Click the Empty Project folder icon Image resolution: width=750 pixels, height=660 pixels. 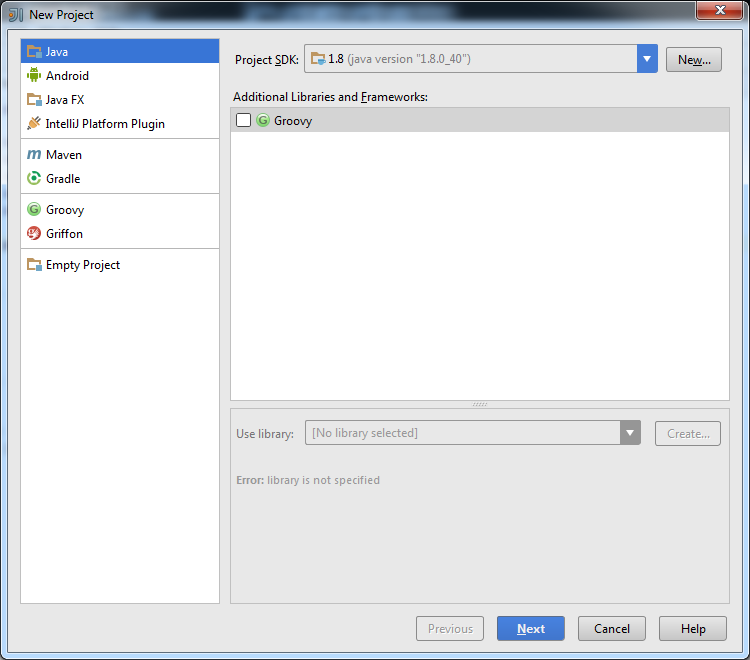(x=34, y=264)
